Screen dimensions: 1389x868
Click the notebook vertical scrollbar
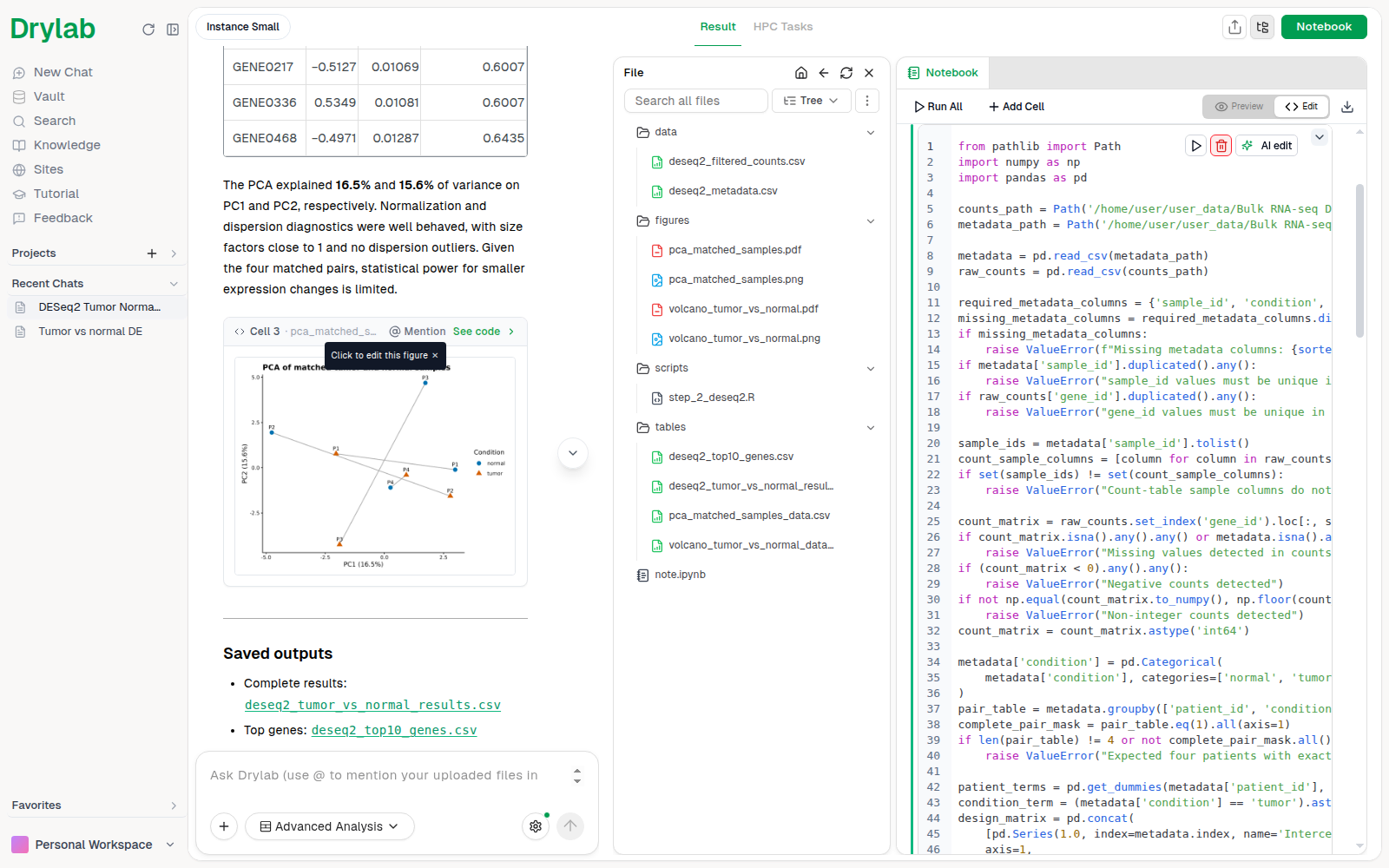pos(1359,260)
